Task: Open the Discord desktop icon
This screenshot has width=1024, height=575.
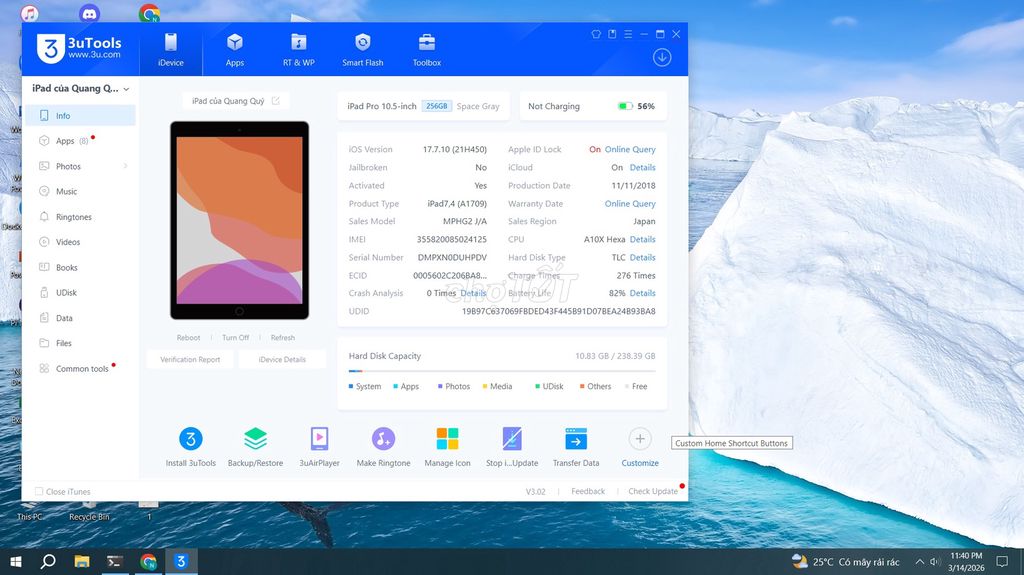Action: pyautogui.click(x=89, y=14)
